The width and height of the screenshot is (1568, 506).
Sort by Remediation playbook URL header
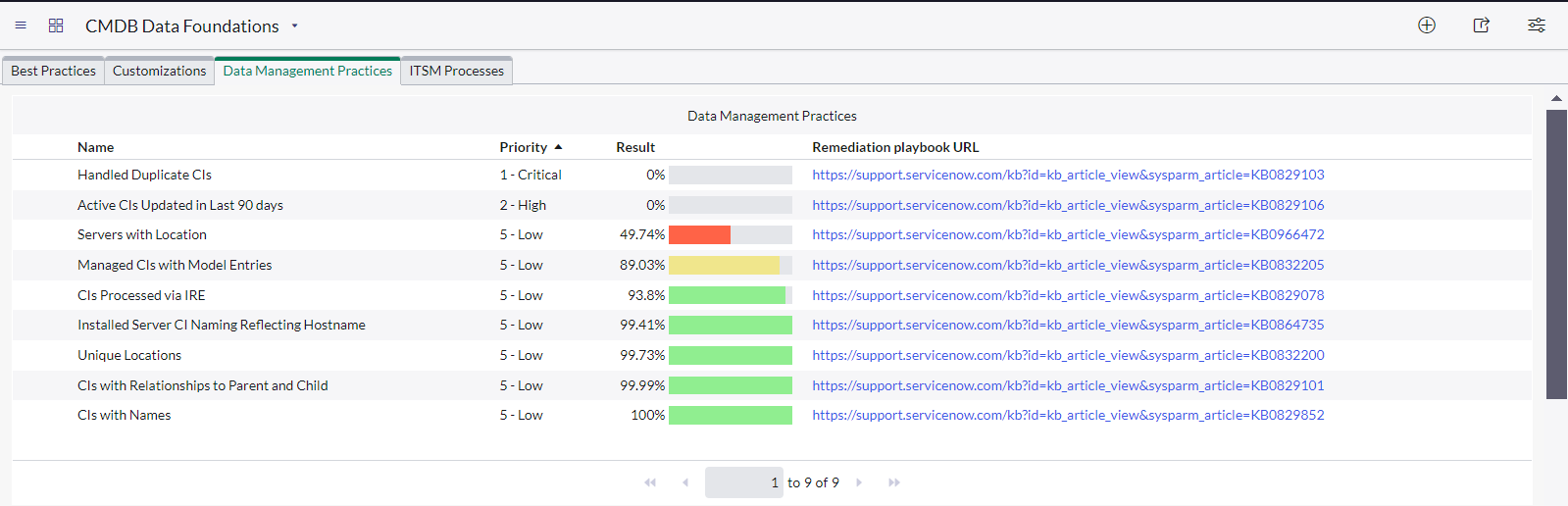pos(895,147)
